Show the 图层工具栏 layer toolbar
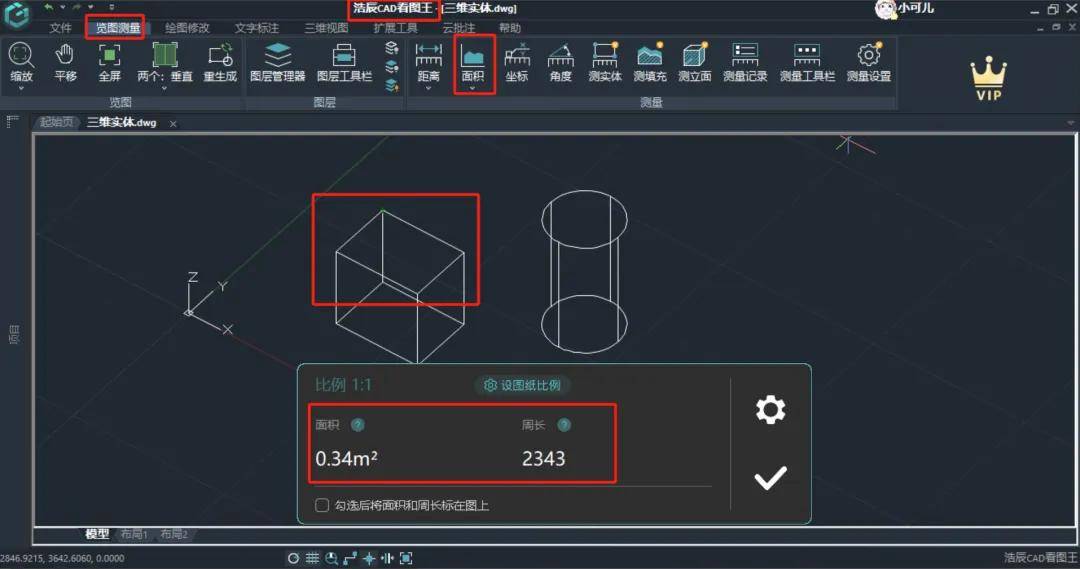Viewport: 1080px width, 569px height. pyautogui.click(x=344, y=62)
